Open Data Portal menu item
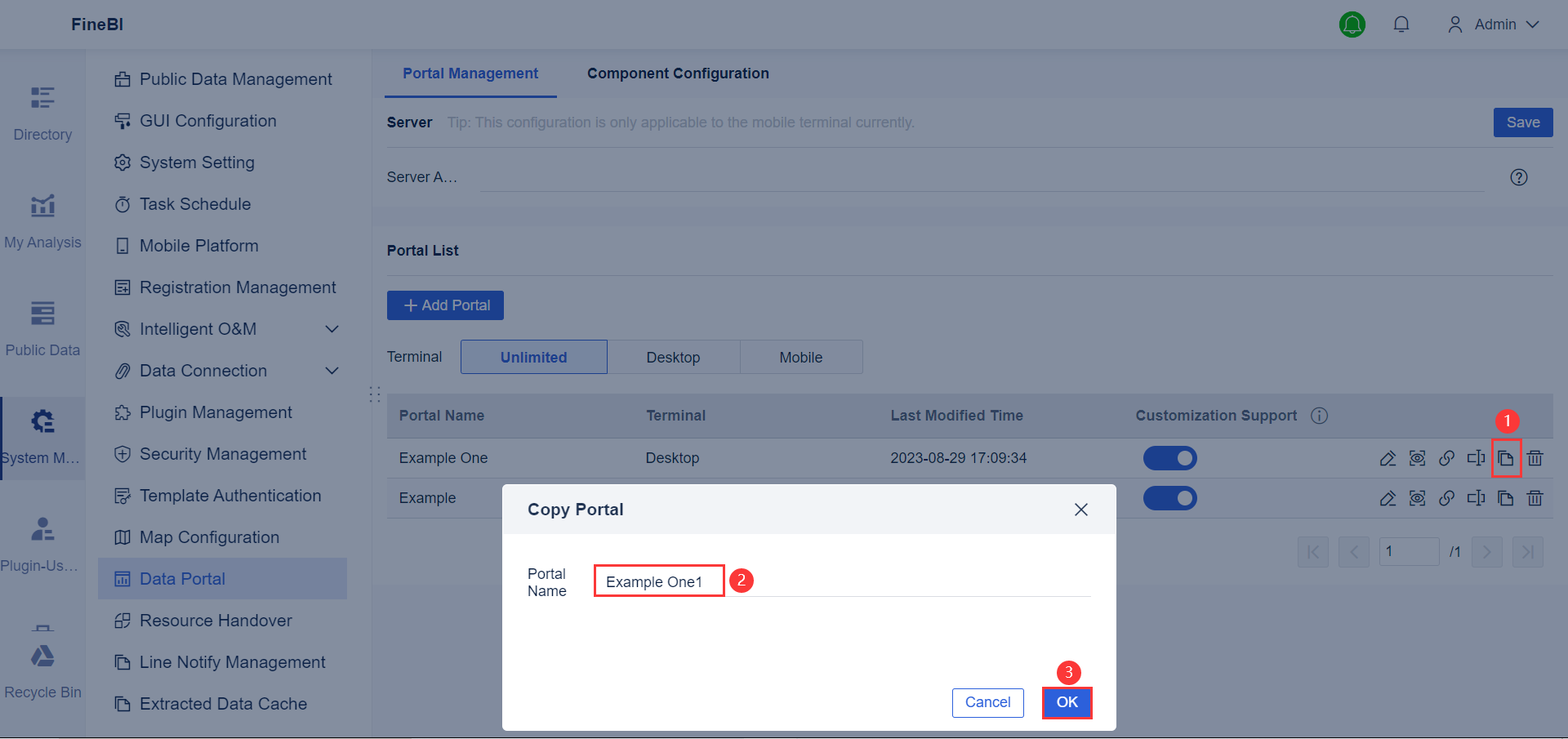 (x=222, y=579)
